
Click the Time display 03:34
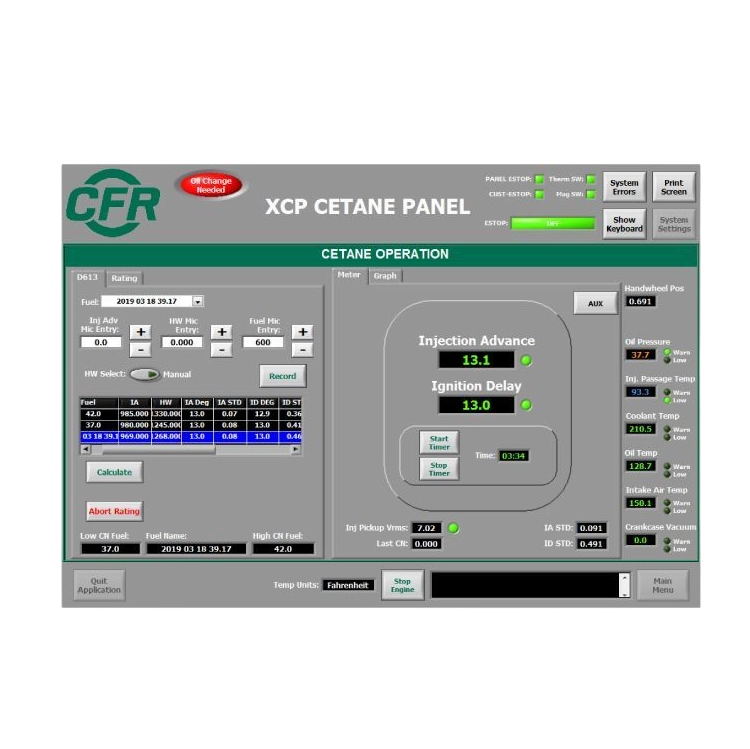(513, 456)
